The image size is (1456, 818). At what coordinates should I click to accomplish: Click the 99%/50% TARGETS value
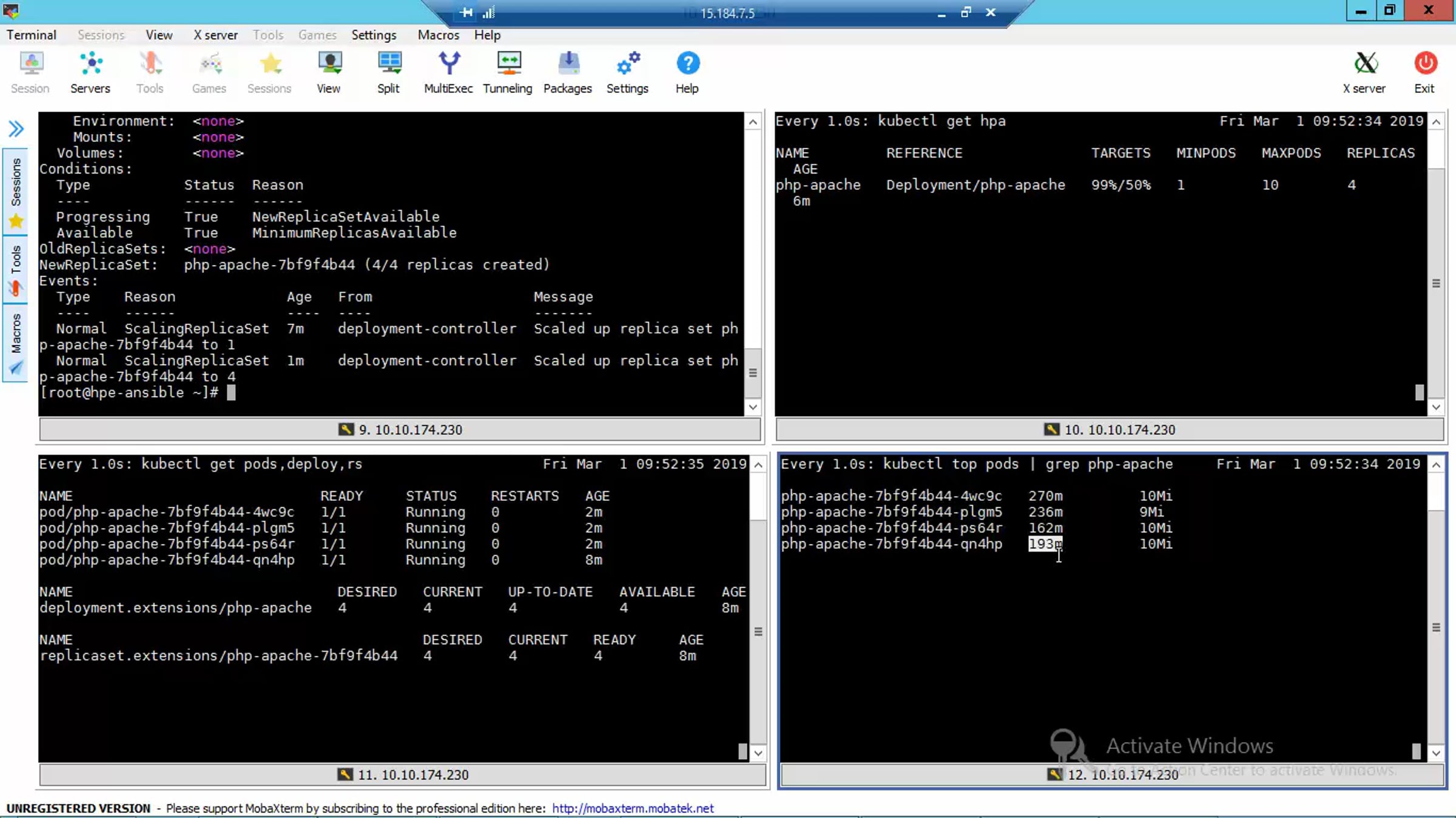coord(1121,185)
